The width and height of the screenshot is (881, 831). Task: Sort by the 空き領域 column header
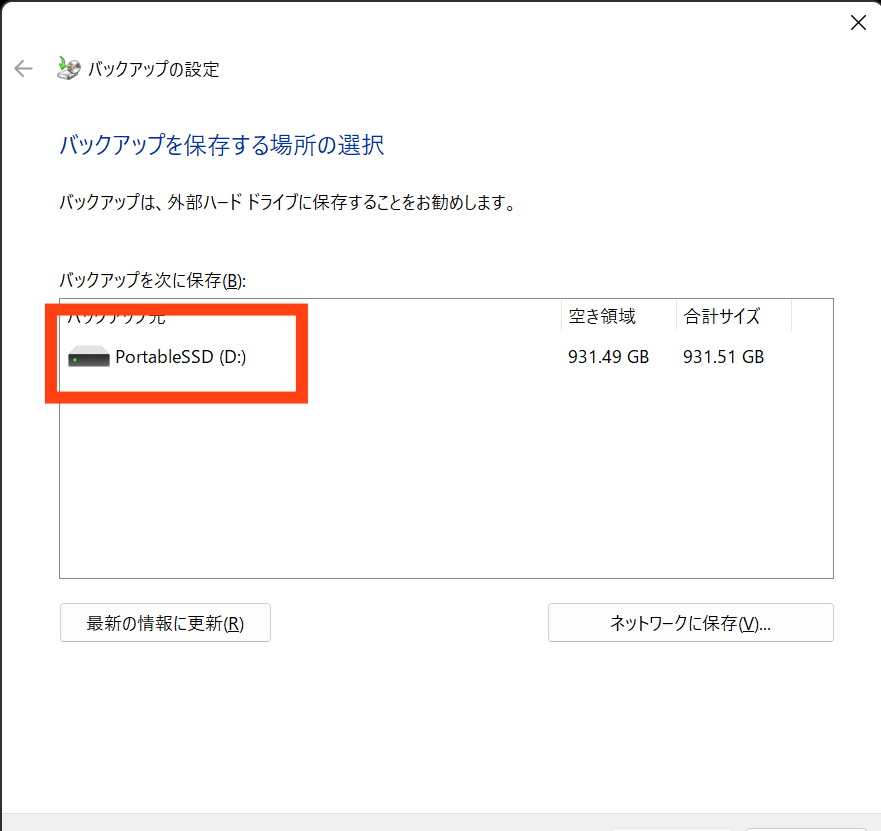[602, 317]
